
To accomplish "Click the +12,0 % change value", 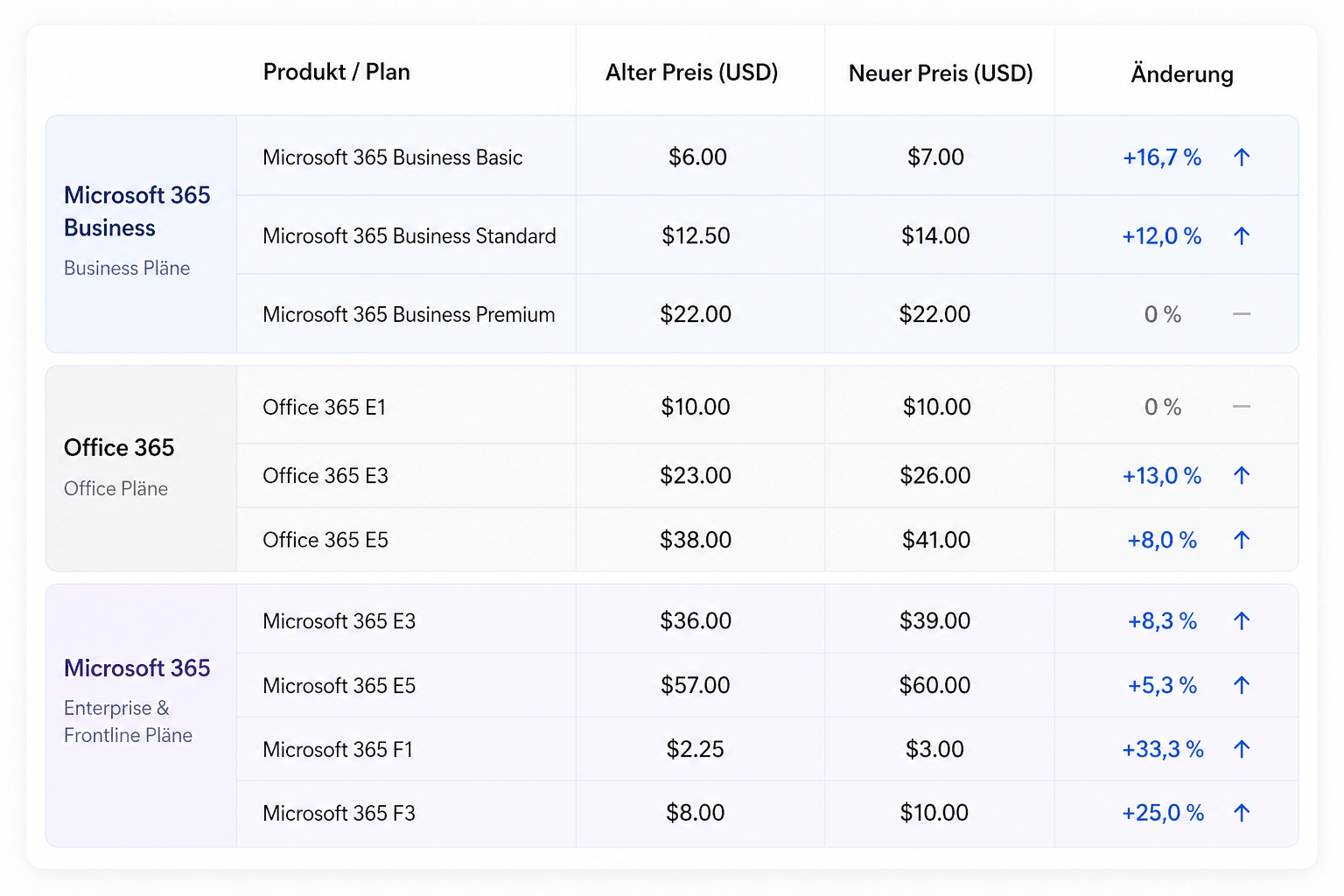I will pyautogui.click(x=1162, y=236).
